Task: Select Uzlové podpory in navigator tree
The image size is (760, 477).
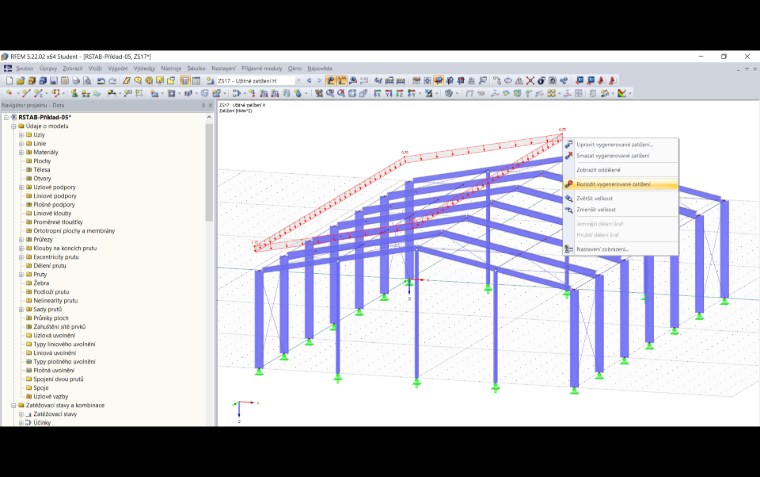Action: point(54,187)
